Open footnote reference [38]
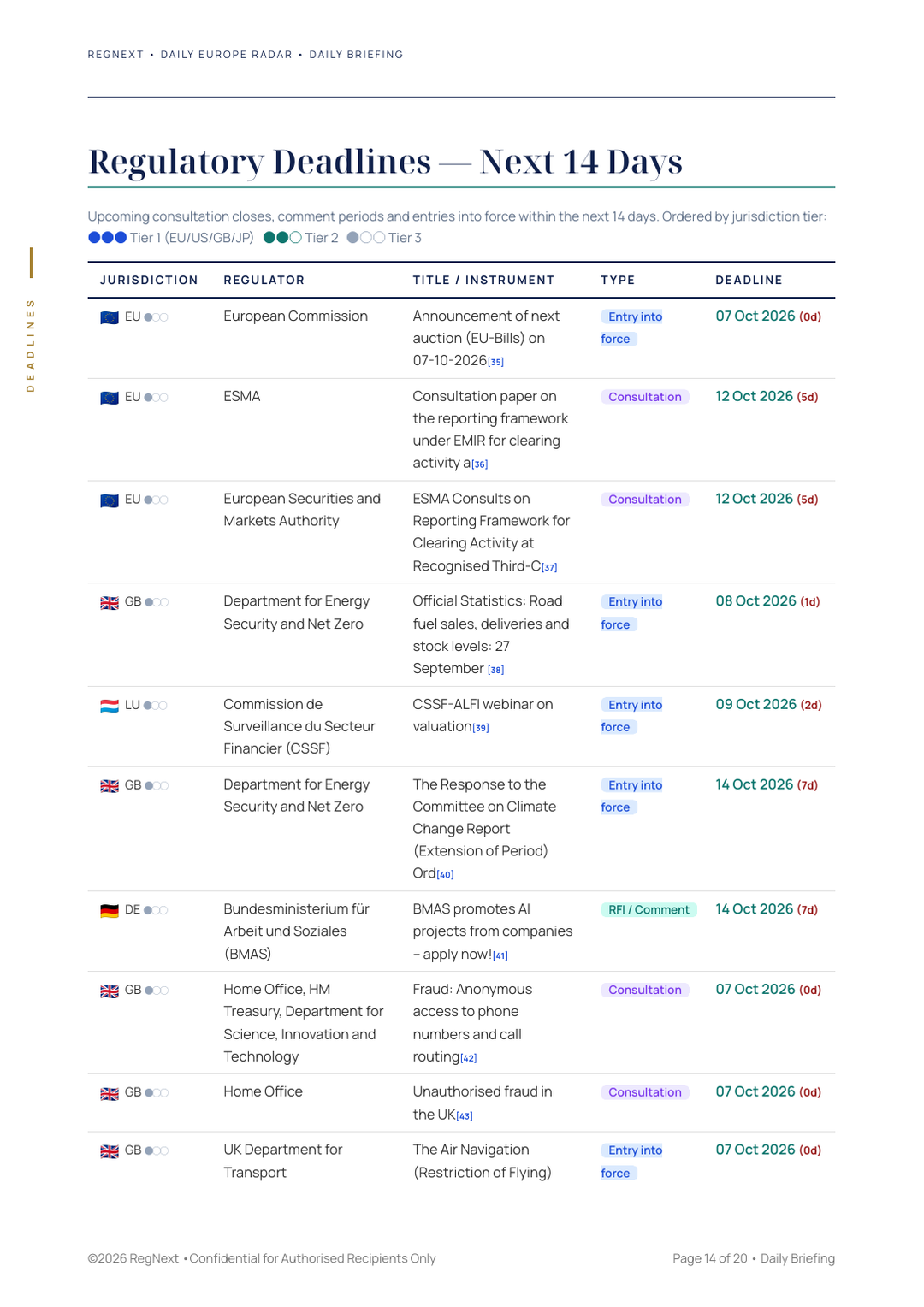Screen dimensions: 924x1307 (x=496, y=670)
